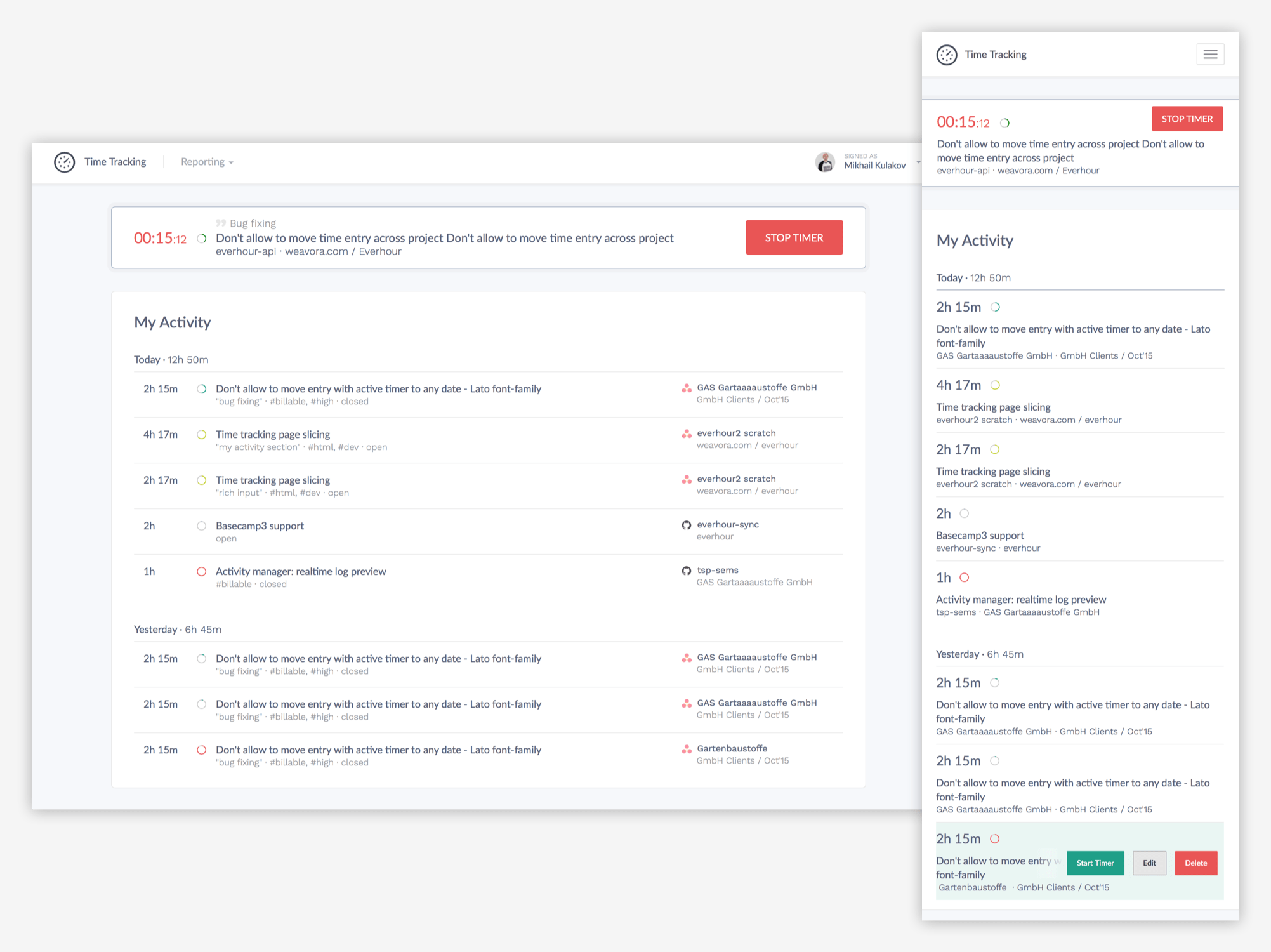Click running timer spinner next to 00:15:12

202,239
